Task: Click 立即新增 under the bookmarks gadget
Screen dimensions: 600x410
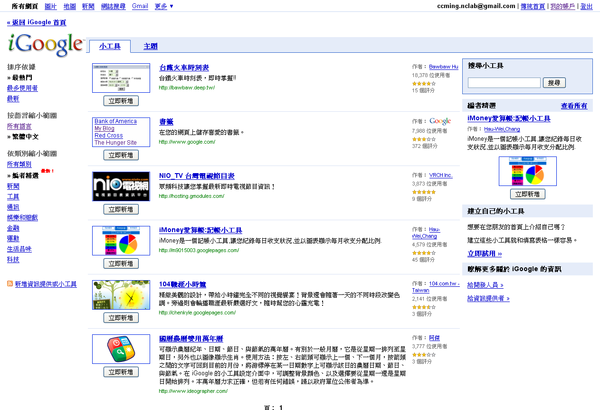Action: click(121, 155)
